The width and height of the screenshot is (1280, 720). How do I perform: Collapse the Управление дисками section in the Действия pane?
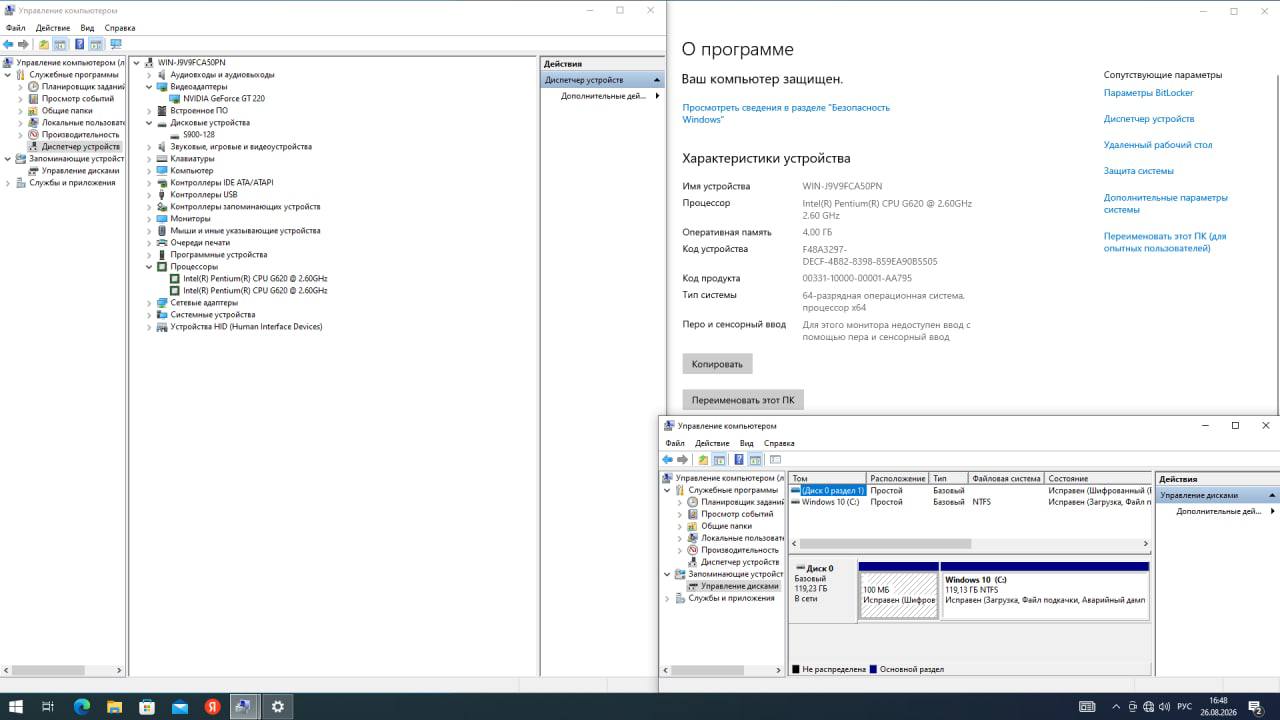(x=1273, y=495)
